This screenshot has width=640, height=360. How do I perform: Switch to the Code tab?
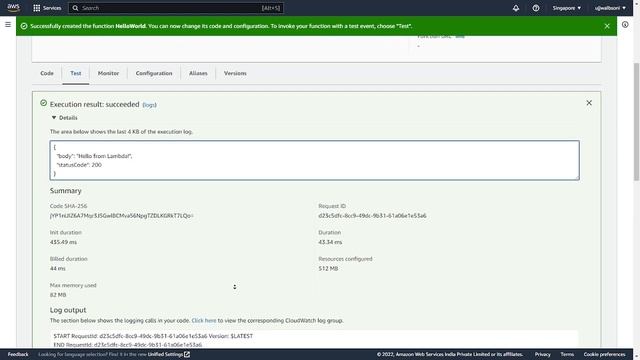point(47,73)
